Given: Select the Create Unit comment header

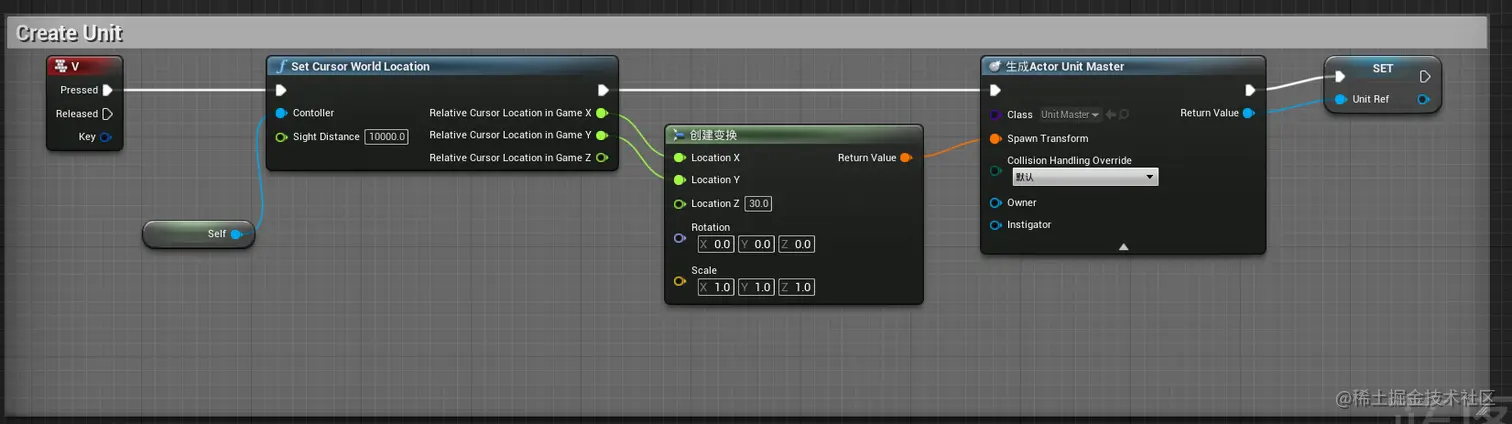Looking at the screenshot, I should coord(746,33).
